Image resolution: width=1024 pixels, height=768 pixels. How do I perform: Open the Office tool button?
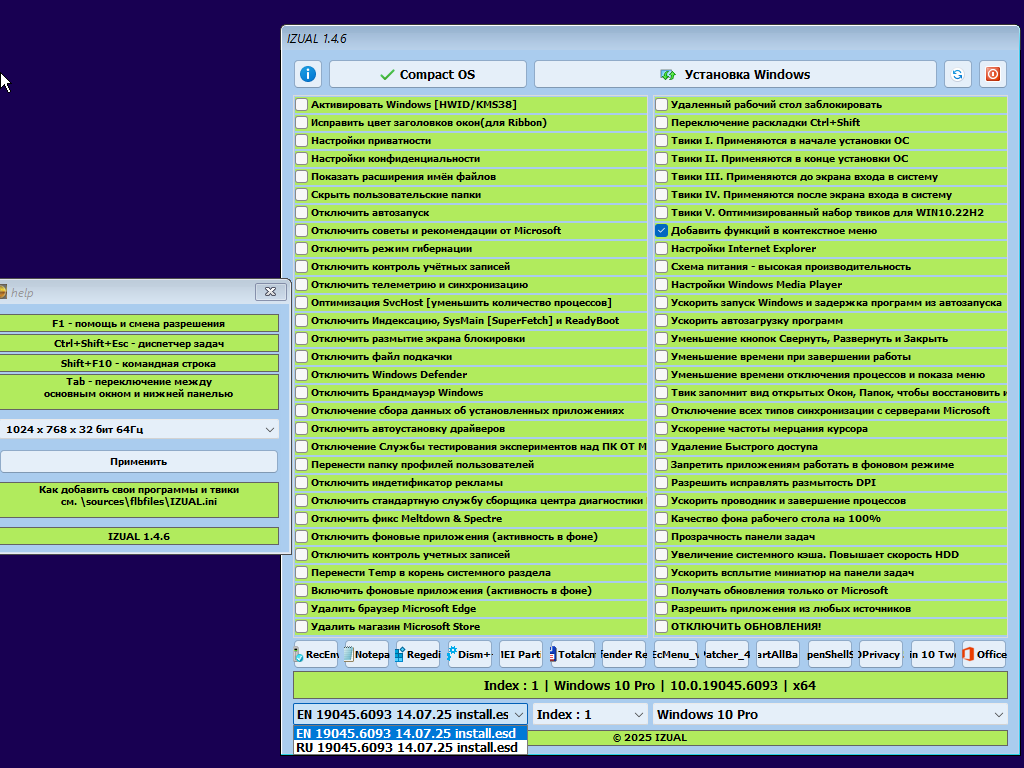[x=985, y=654]
